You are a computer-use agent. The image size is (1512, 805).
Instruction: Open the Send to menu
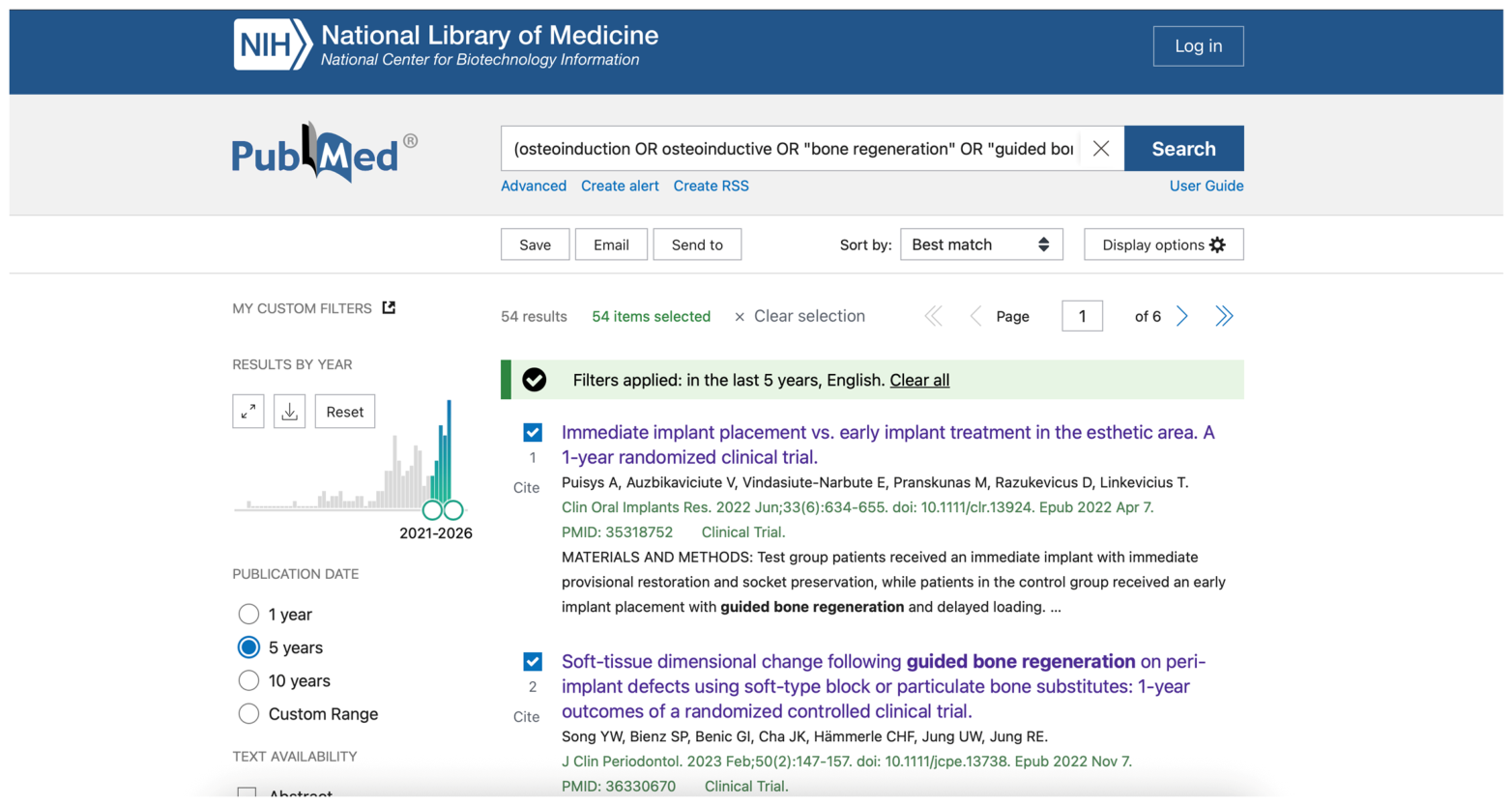click(697, 244)
